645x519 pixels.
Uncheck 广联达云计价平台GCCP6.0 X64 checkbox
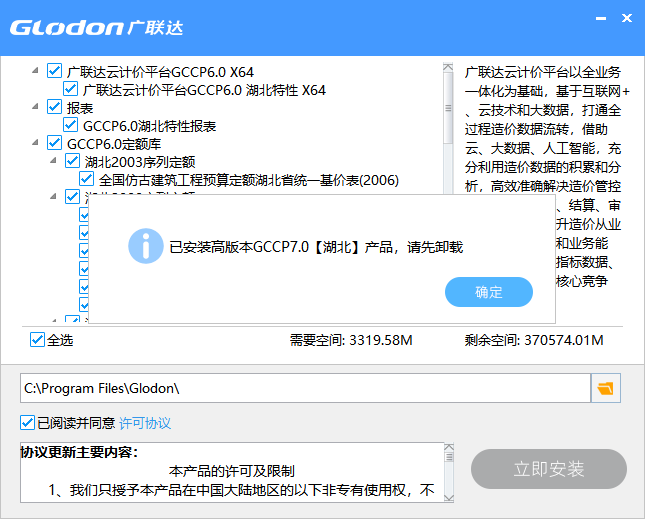click(54, 71)
